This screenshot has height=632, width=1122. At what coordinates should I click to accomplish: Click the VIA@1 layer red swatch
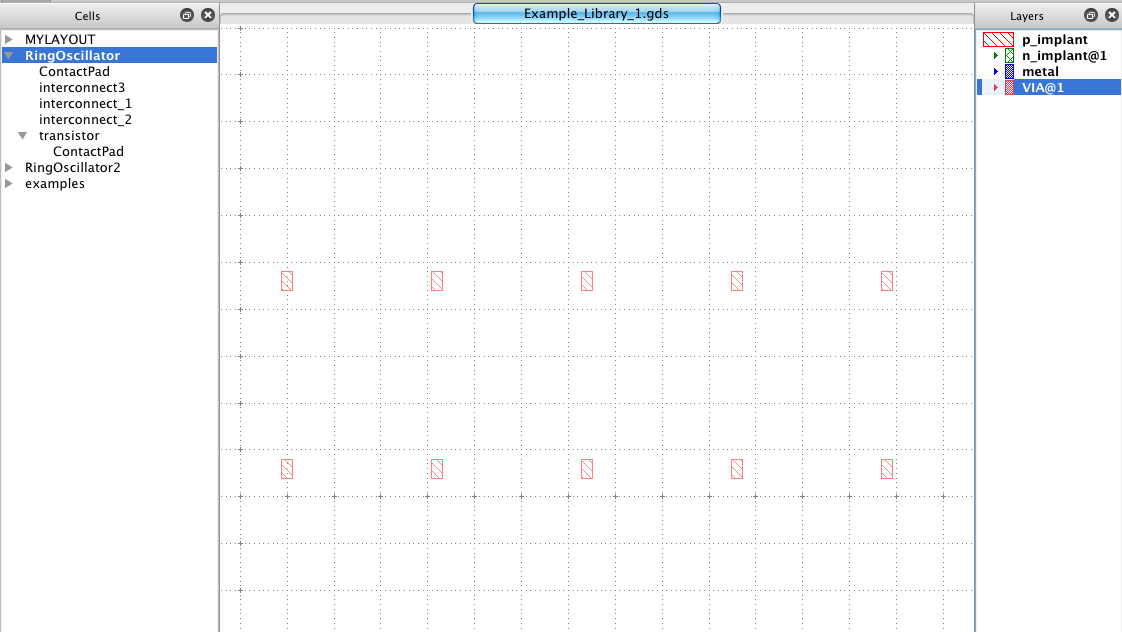pos(1010,87)
